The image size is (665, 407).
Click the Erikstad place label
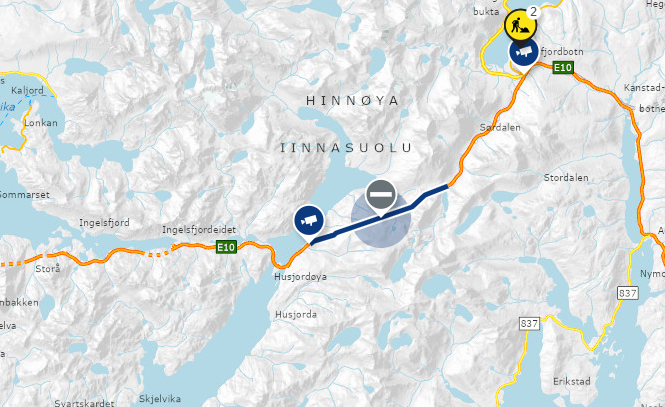pyautogui.click(x=572, y=382)
